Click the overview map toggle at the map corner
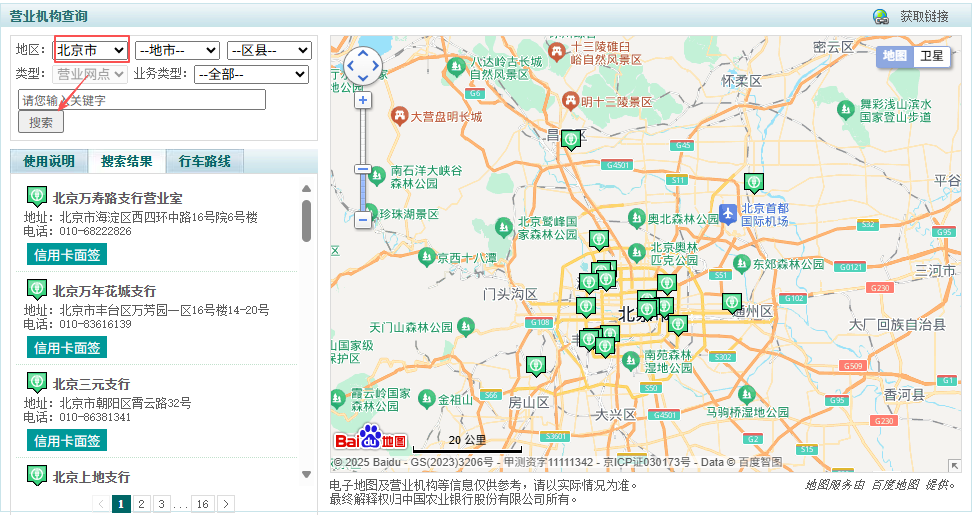This screenshot has width=972, height=515. tap(954, 465)
